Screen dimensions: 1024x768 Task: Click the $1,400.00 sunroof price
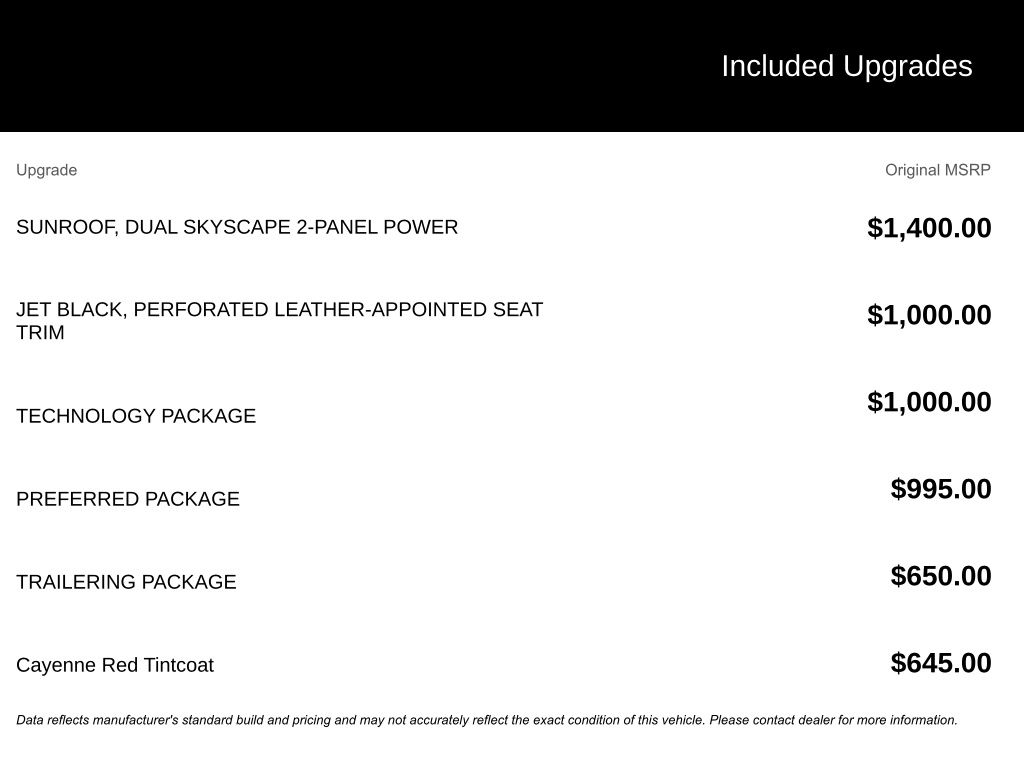click(929, 228)
